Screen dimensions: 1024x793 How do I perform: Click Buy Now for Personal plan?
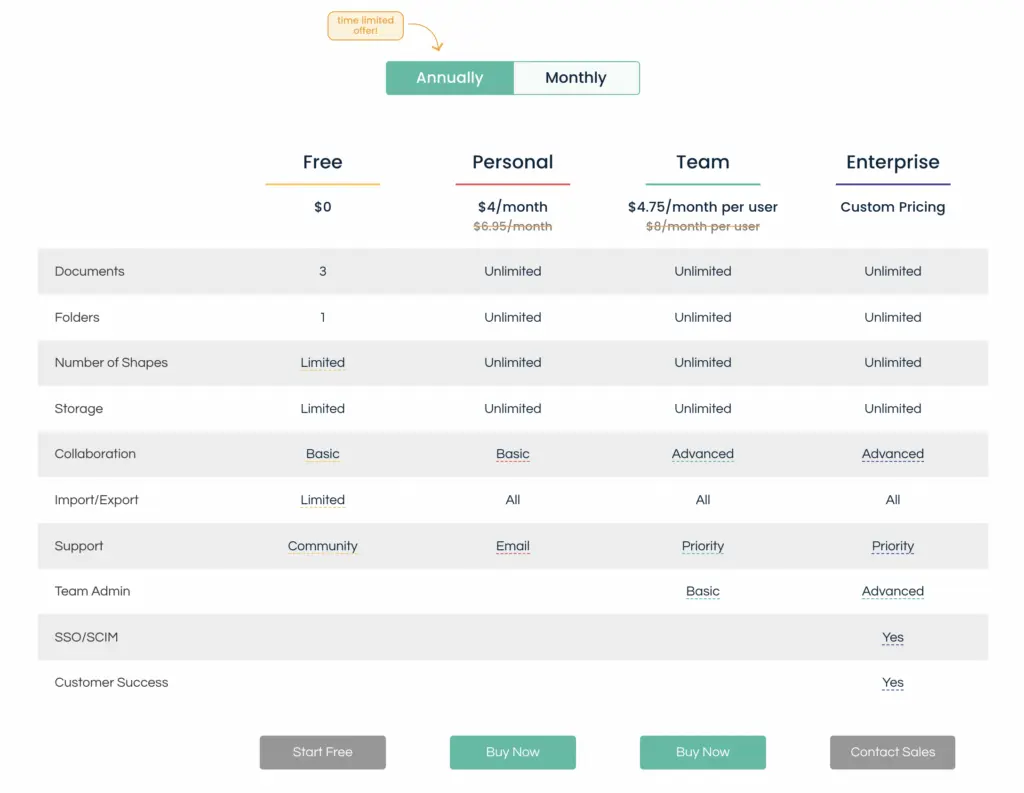513,752
